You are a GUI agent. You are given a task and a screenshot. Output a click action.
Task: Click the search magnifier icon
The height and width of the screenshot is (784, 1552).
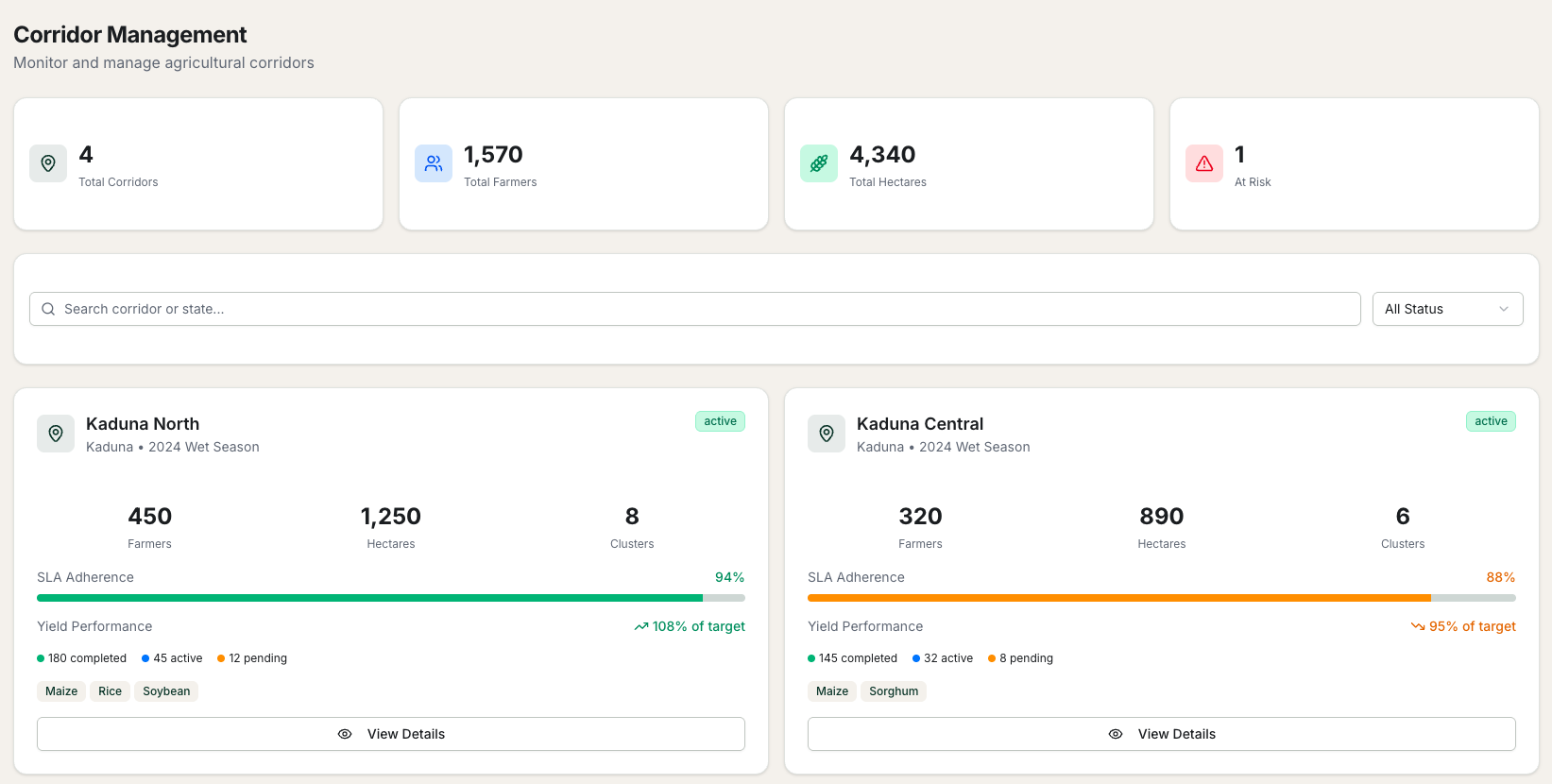click(48, 309)
